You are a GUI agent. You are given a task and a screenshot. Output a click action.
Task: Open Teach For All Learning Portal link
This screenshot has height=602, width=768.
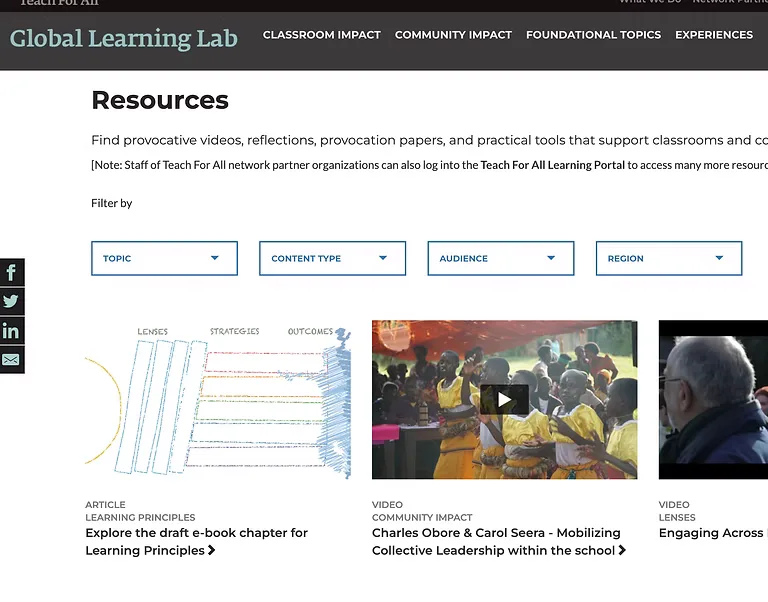click(x=552, y=165)
